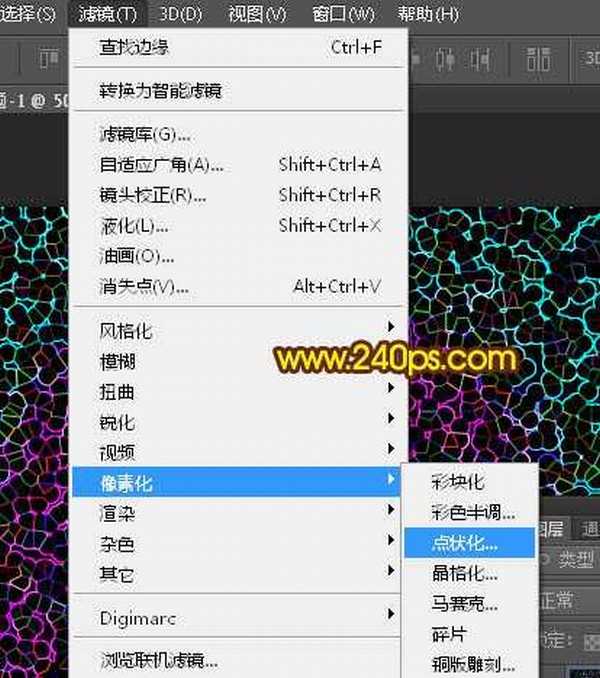This screenshot has height=678, width=600.
Task: Open the 视图(V) menu
Action: point(256,14)
